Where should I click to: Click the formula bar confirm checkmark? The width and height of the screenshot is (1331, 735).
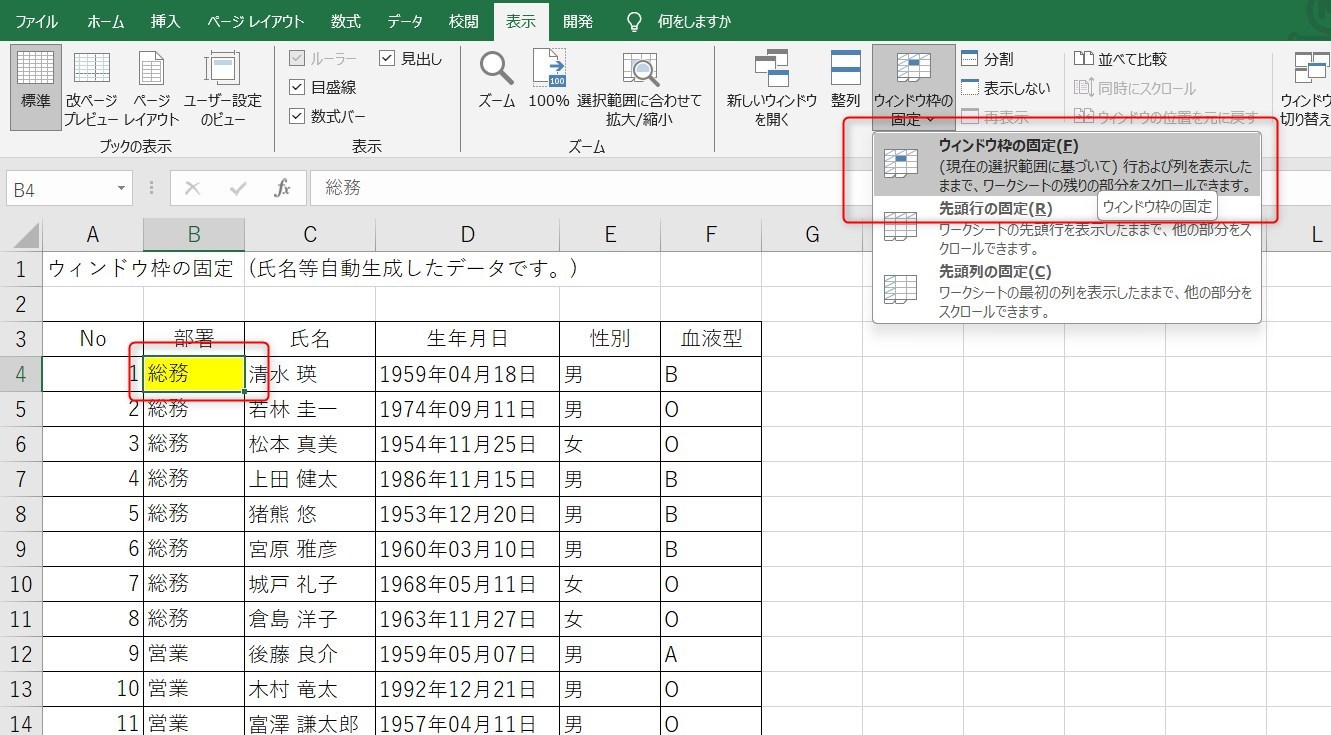click(x=238, y=188)
